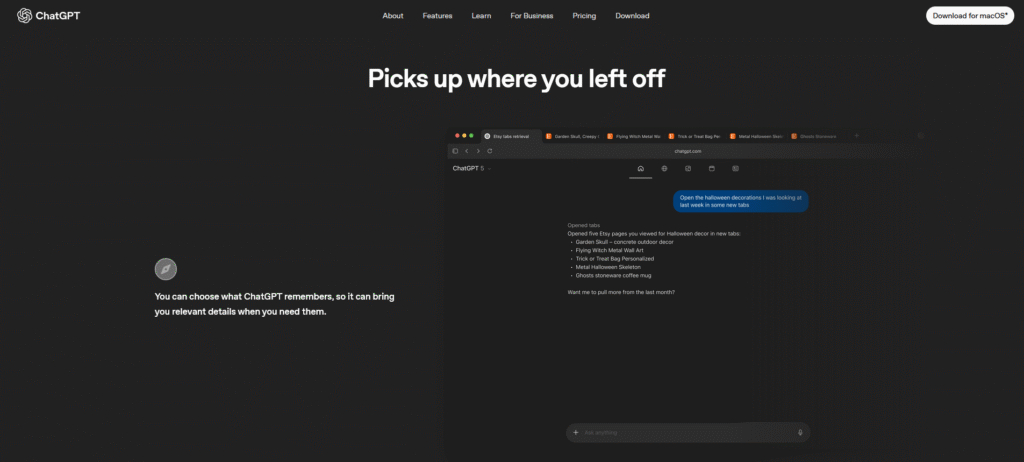The height and width of the screenshot is (462, 1024).
Task: Open the Features menu item
Action: (437, 16)
